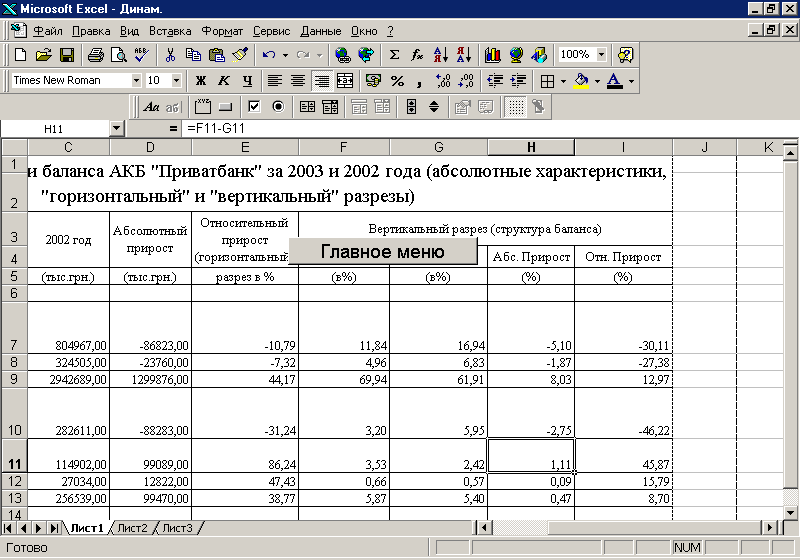Activate the Format Painter brush
Image resolution: width=800 pixels, height=560 pixels.
coord(240,55)
